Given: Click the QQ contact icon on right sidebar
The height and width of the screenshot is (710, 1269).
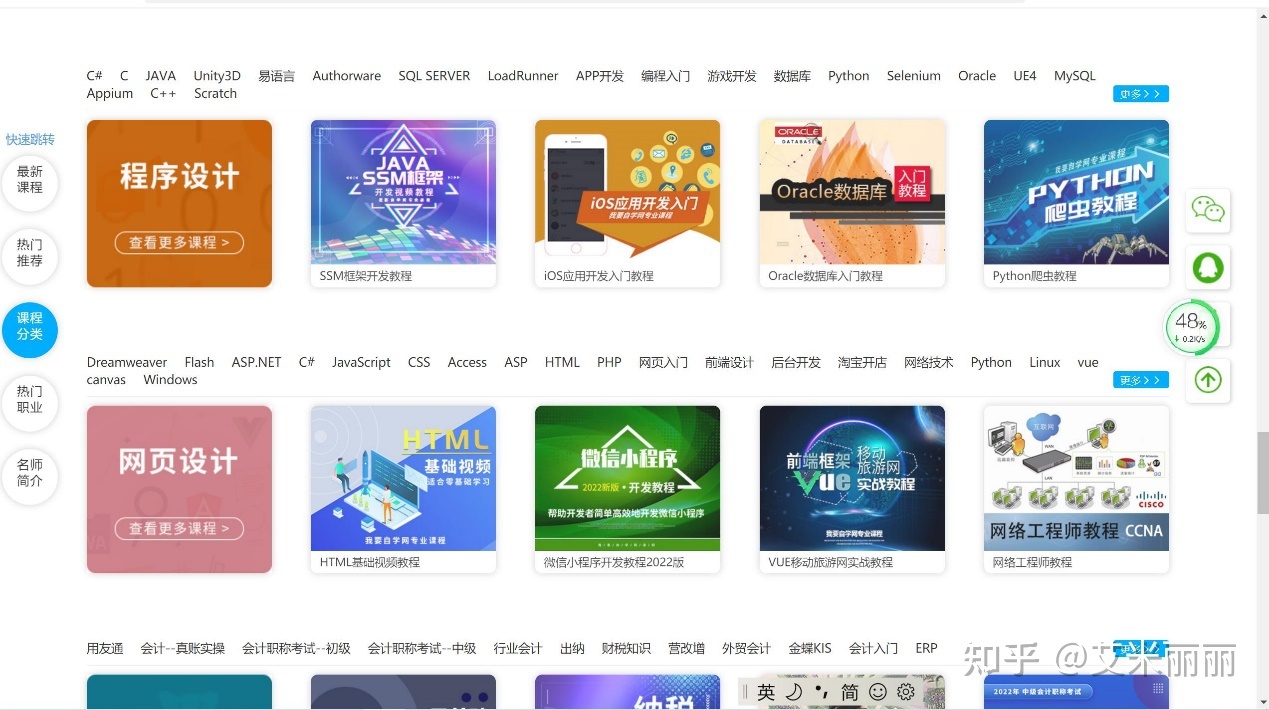Looking at the screenshot, I should (1208, 267).
